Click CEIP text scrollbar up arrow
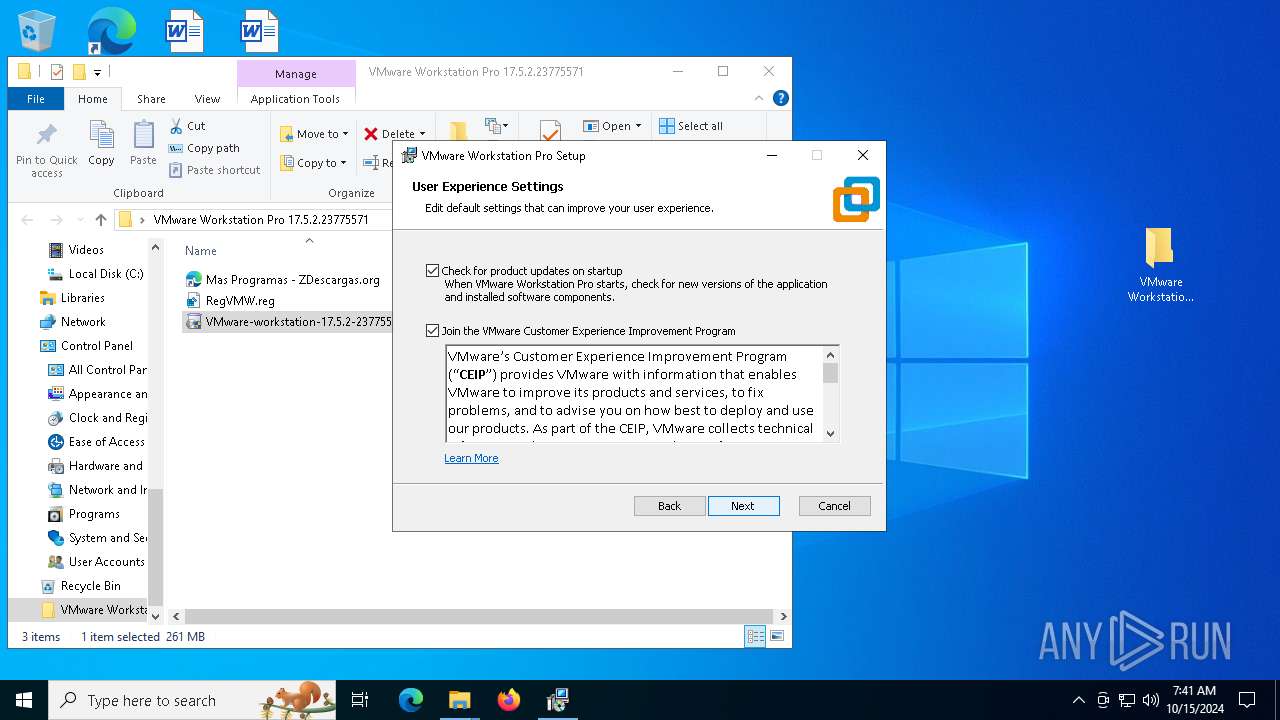Screen dimensions: 1280x720 830,354
